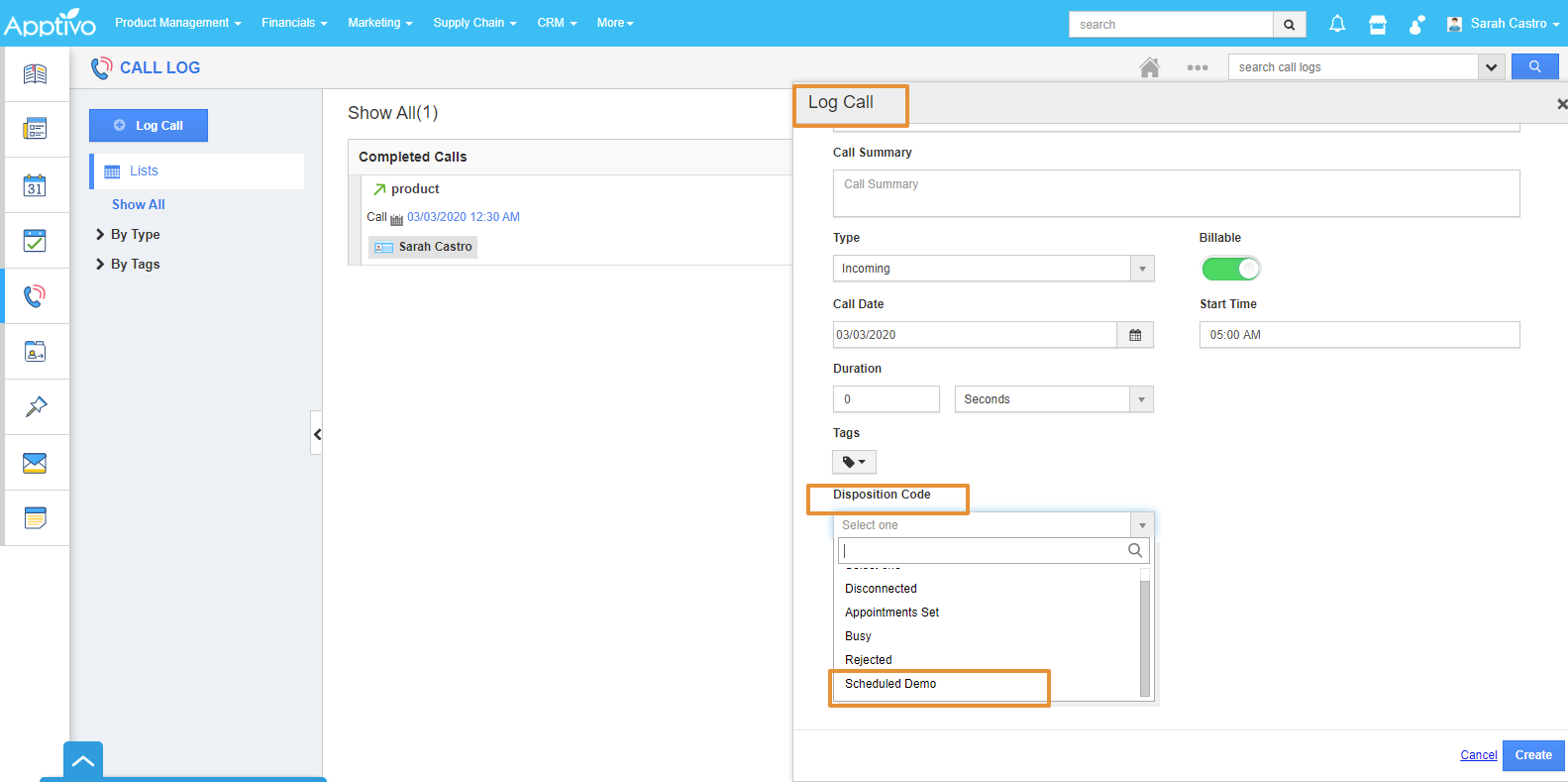Open the Supply Chain menu
Viewport: 1568px width, 782px height.
474,23
